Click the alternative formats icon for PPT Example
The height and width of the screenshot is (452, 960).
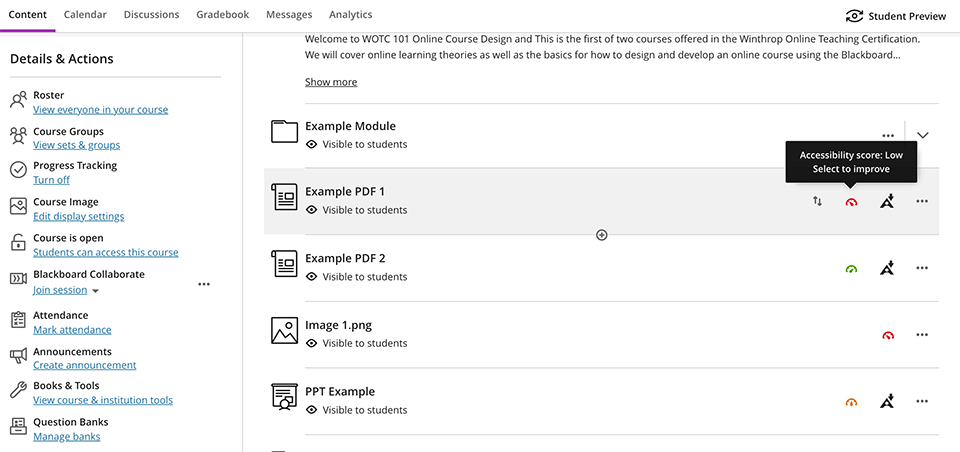click(x=887, y=401)
